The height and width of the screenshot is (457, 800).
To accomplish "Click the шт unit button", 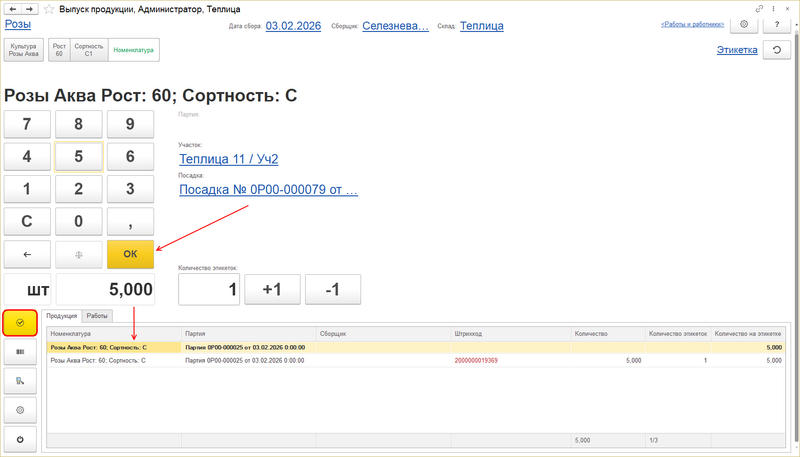I will point(27,290).
